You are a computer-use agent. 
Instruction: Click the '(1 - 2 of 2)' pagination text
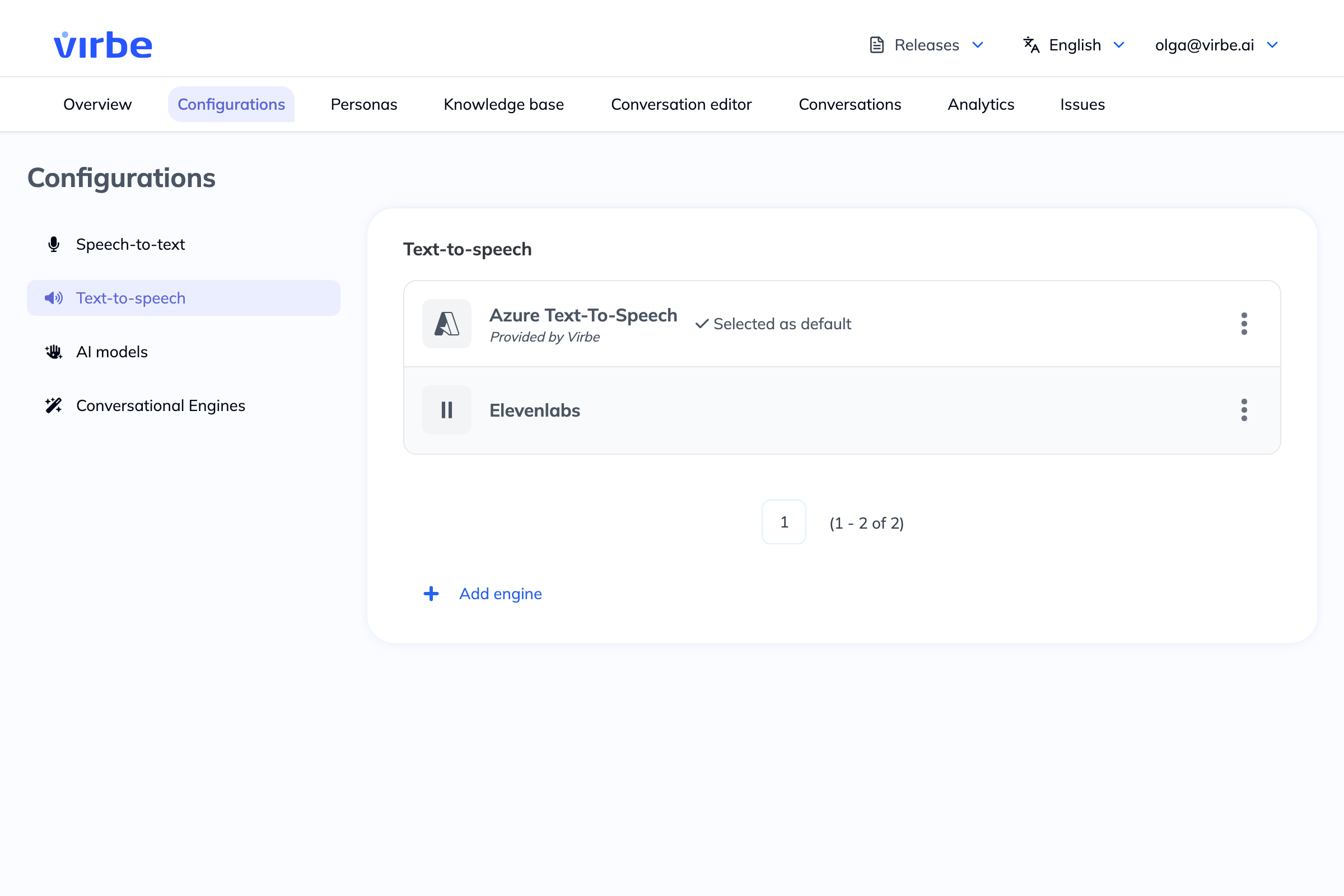[866, 523]
